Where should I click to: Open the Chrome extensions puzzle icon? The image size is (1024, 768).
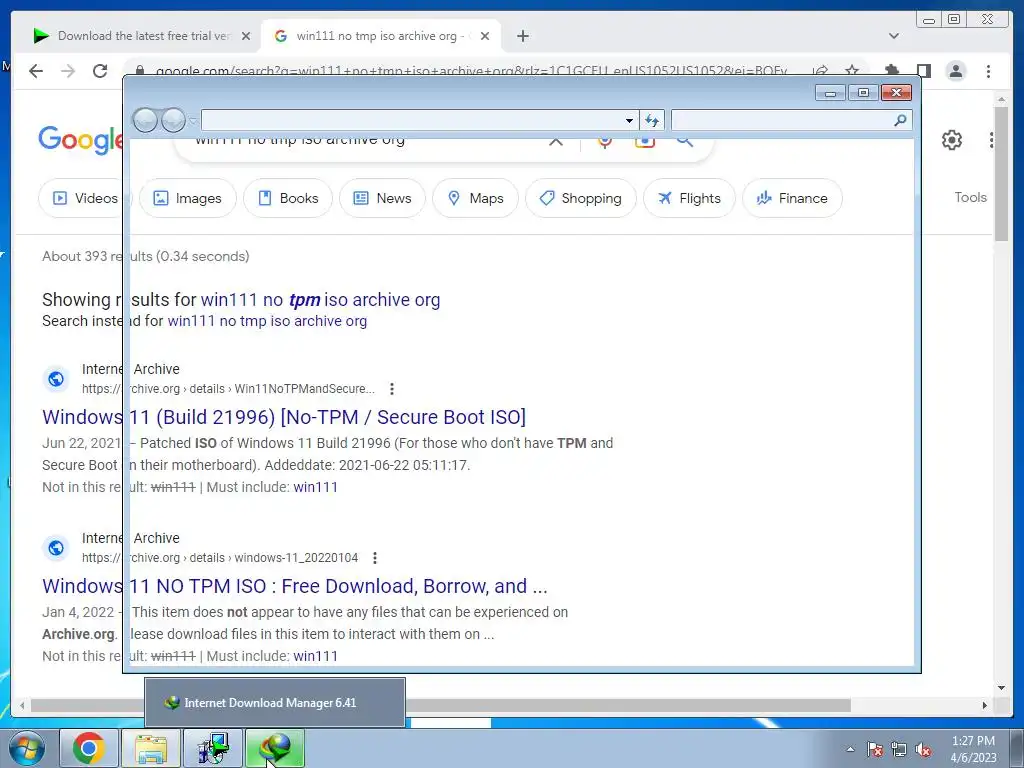891,71
